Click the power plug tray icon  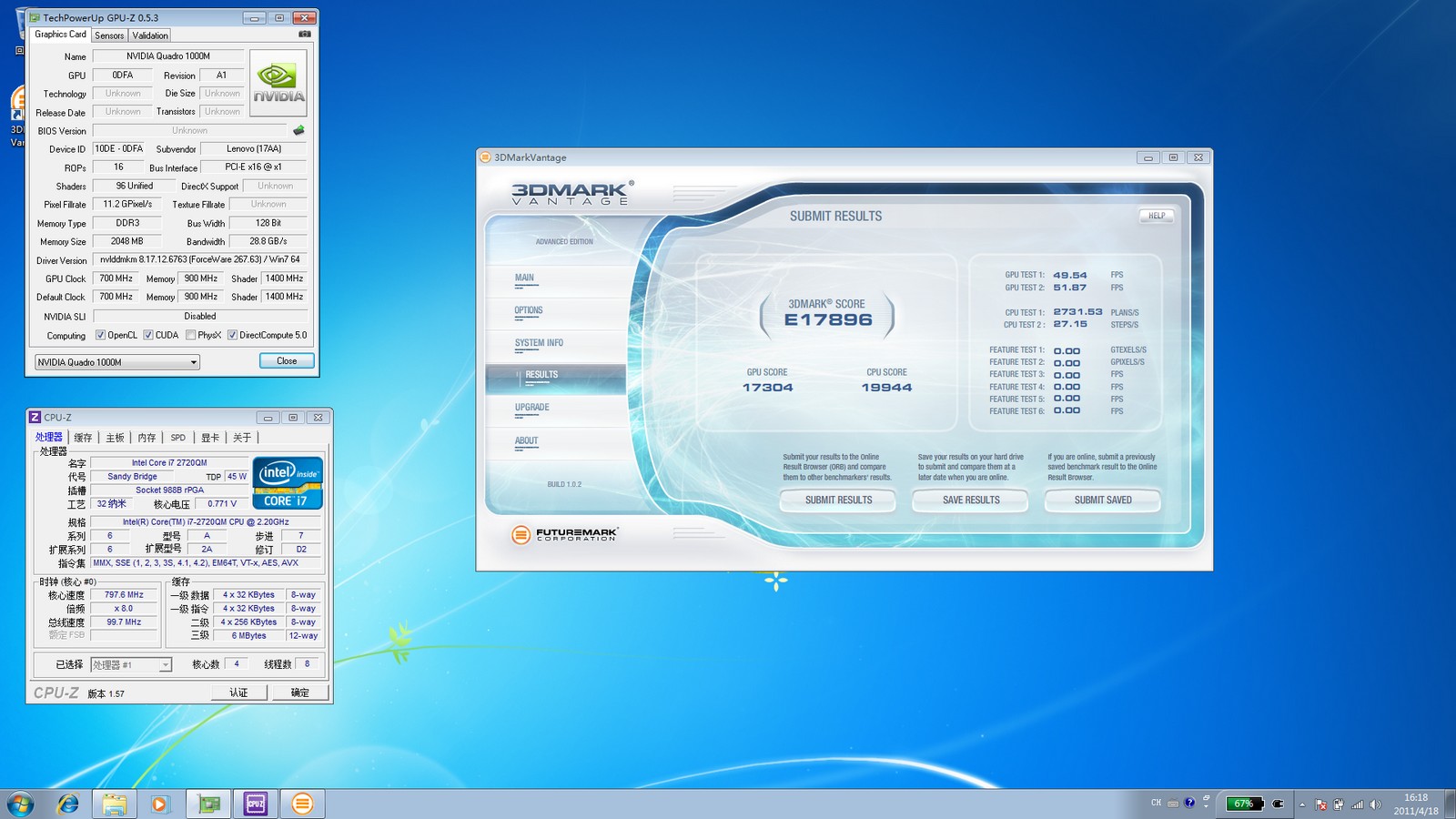[1339, 804]
